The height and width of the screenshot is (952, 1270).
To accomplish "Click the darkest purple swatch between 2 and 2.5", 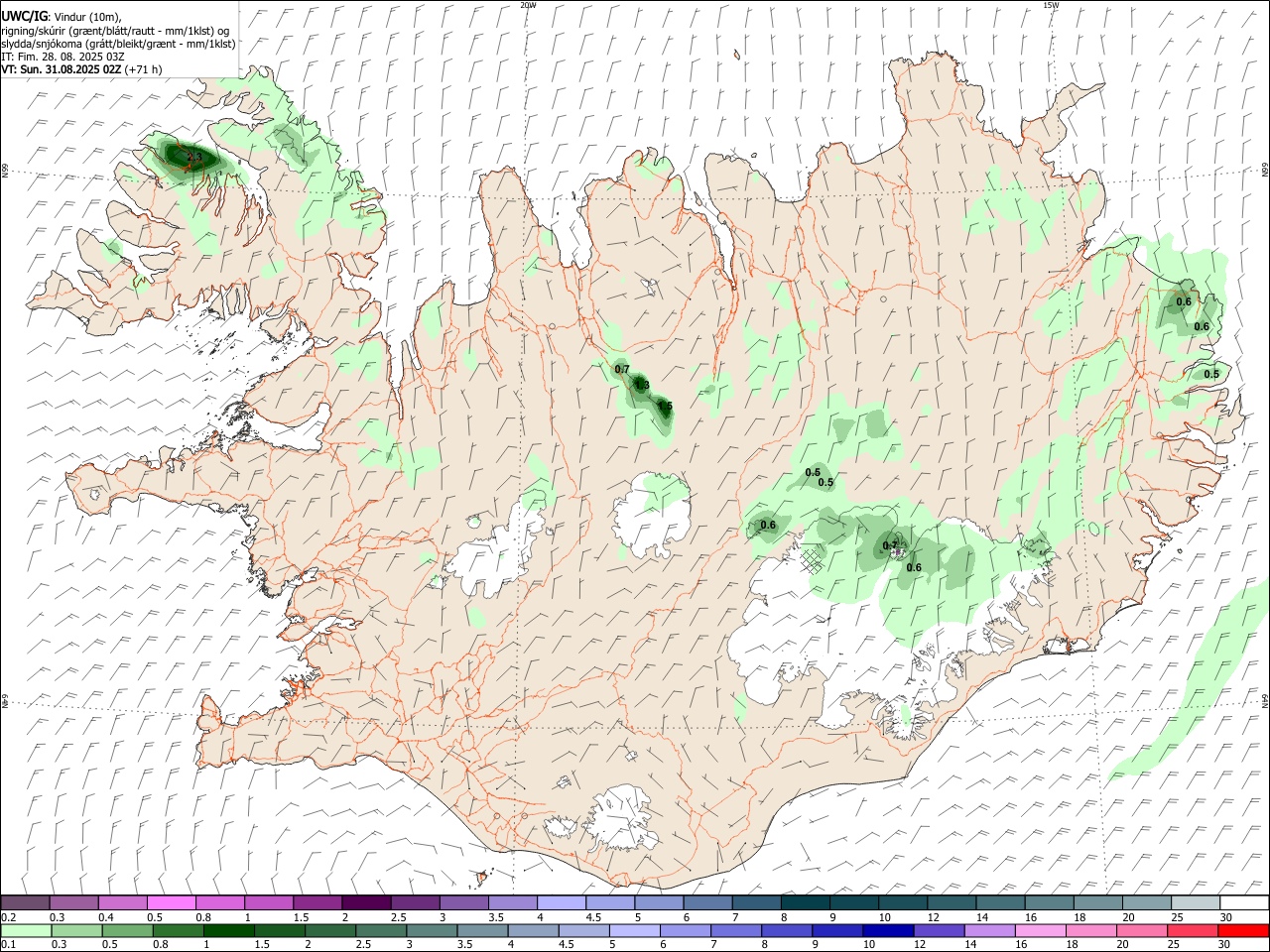I will [x=366, y=902].
